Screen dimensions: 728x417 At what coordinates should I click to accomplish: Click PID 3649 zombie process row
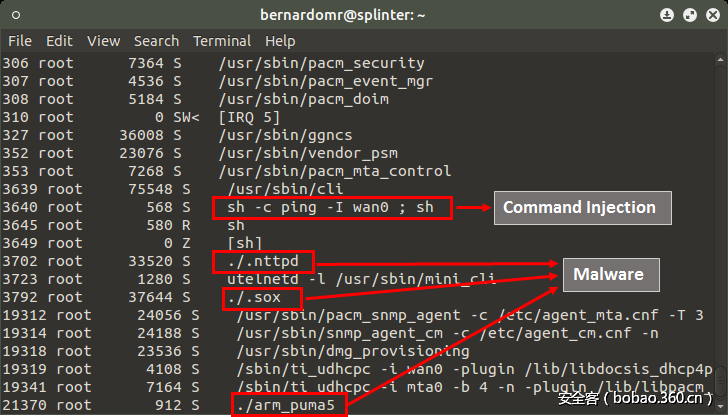(x=20, y=243)
